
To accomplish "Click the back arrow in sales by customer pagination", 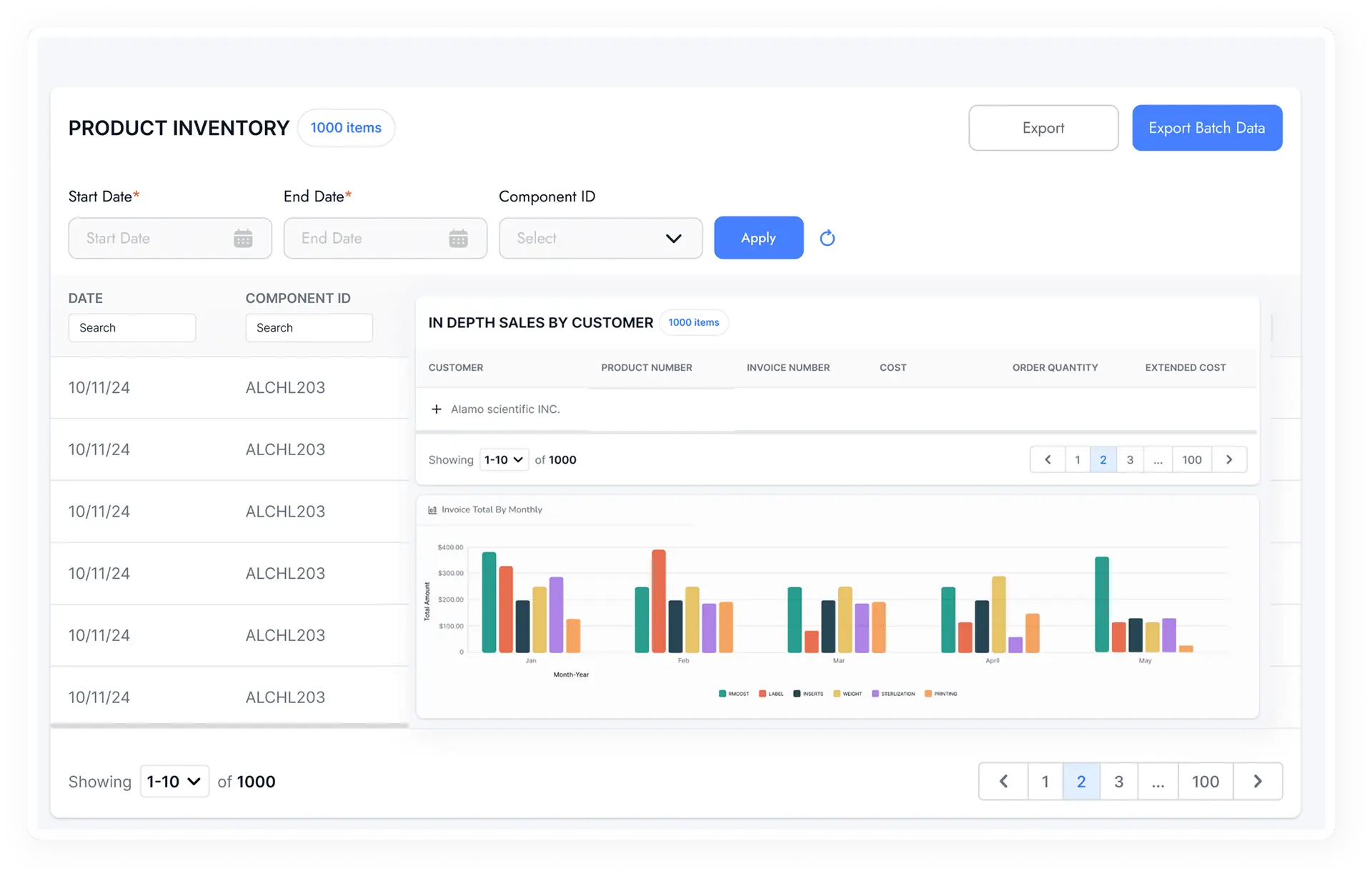I will 1048,459.
